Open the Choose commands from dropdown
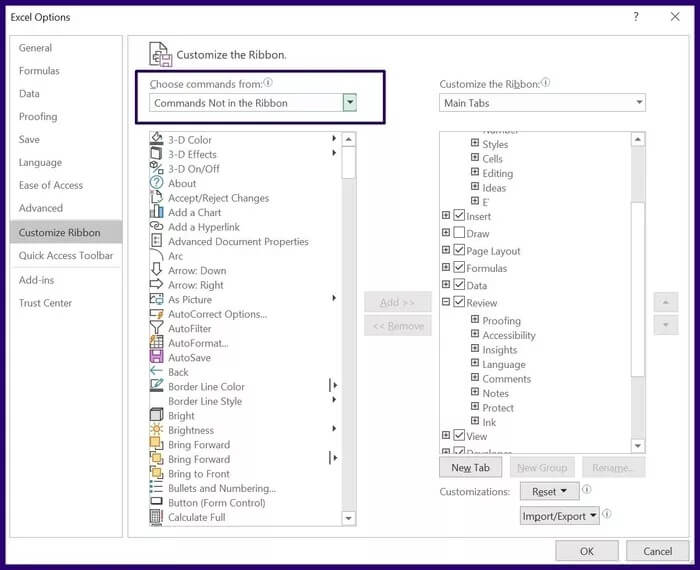 350,103
